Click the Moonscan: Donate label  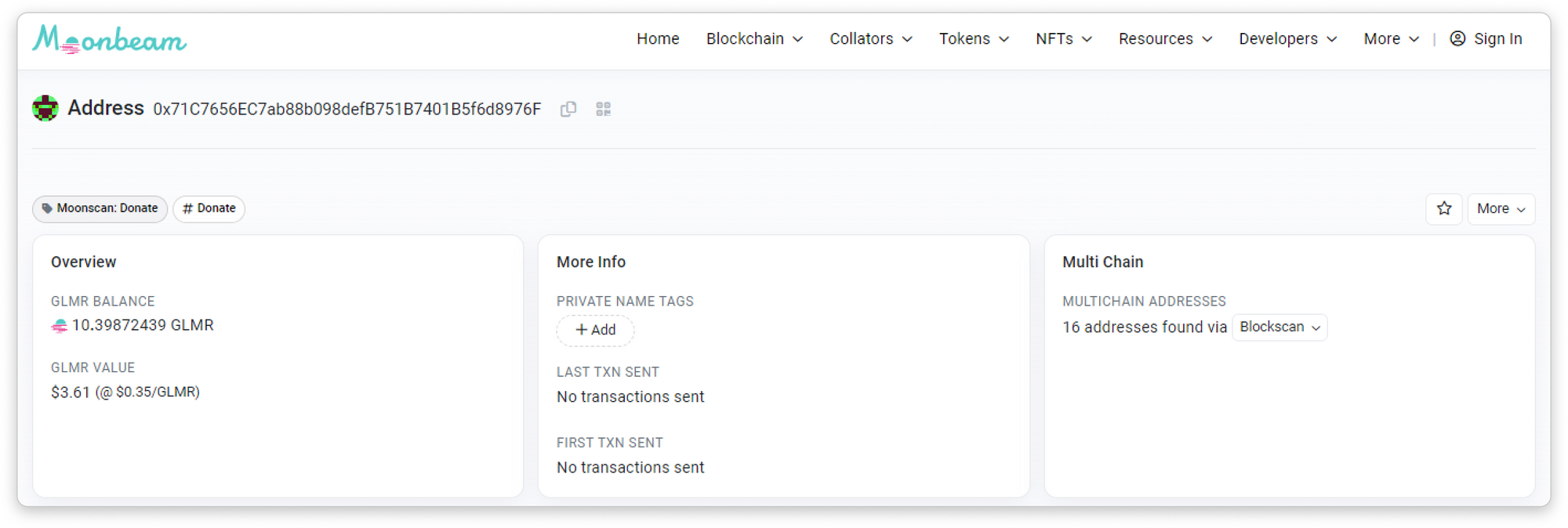click(100, 208)
